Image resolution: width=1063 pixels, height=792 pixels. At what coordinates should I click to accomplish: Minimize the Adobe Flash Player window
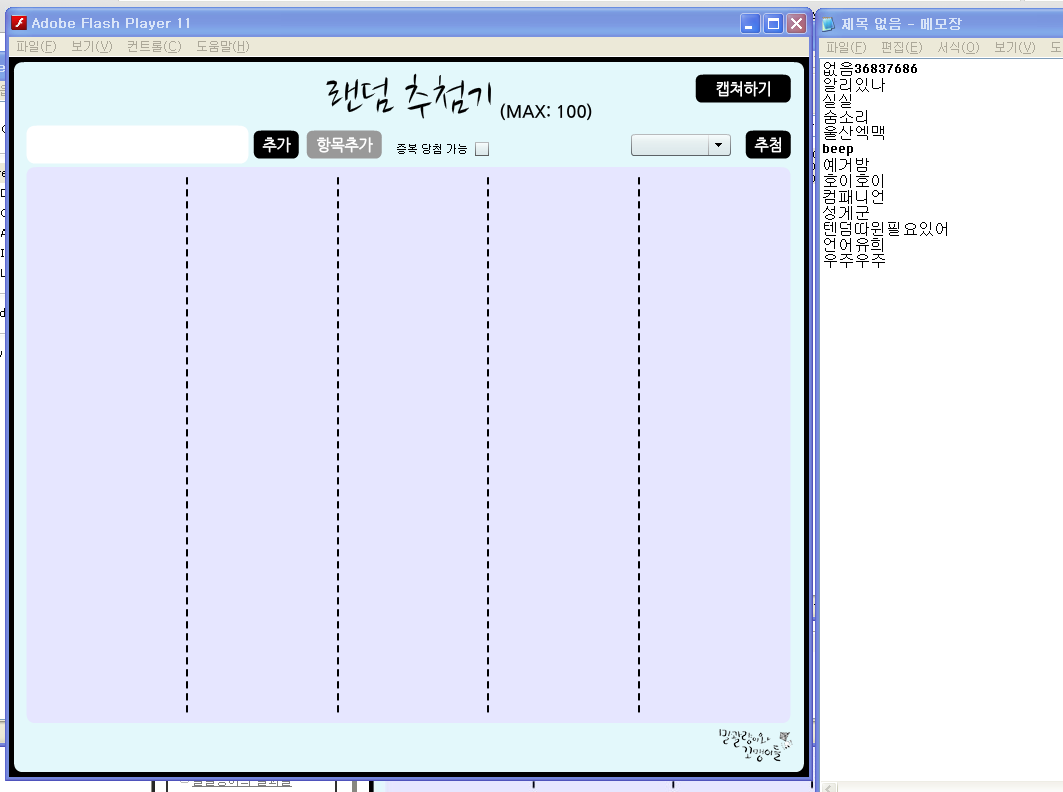[x=750, y=24]
